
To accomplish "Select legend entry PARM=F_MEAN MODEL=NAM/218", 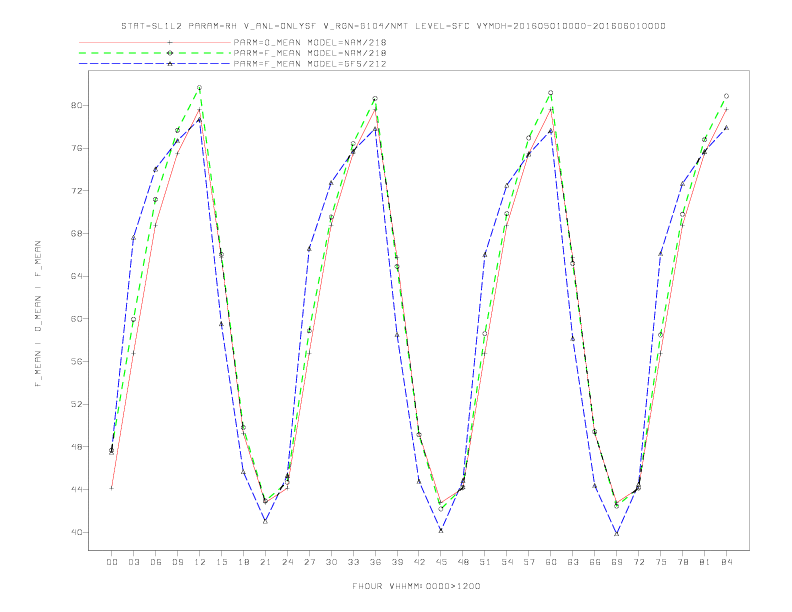I will pos(310,53).
